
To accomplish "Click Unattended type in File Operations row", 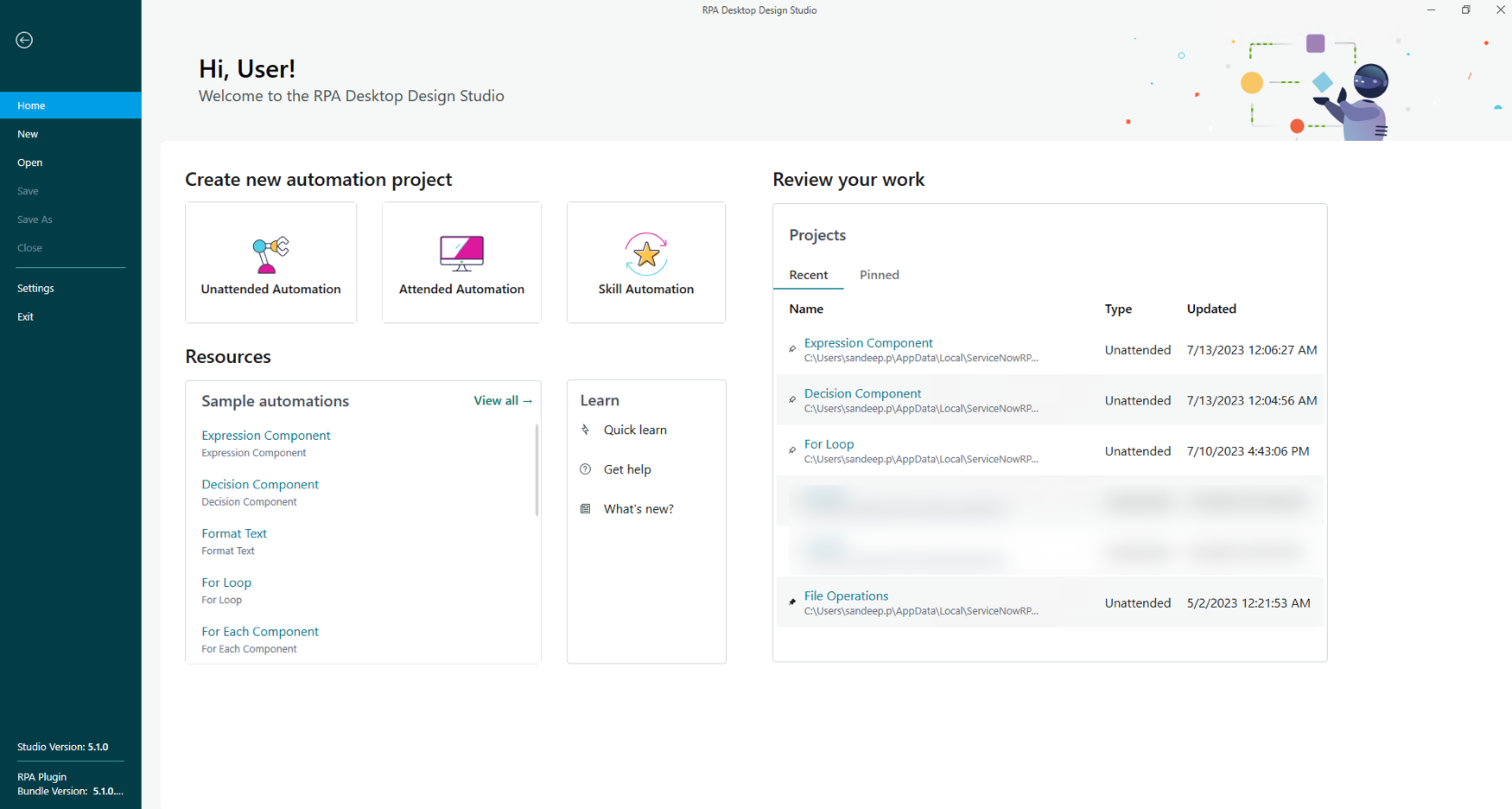I will tap(1138, 603).
